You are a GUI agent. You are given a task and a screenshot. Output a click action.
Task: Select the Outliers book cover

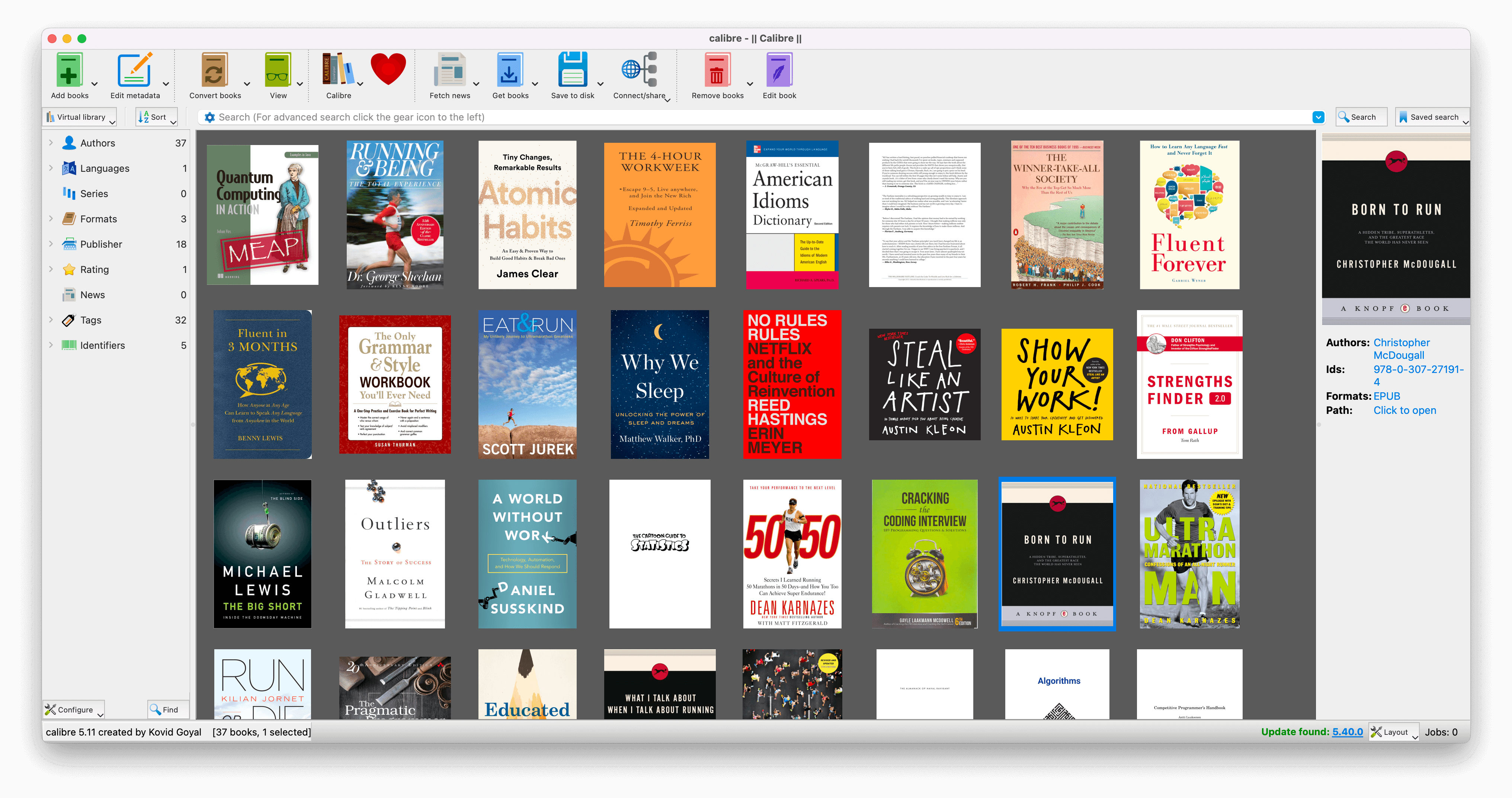(x=395, y=554)
